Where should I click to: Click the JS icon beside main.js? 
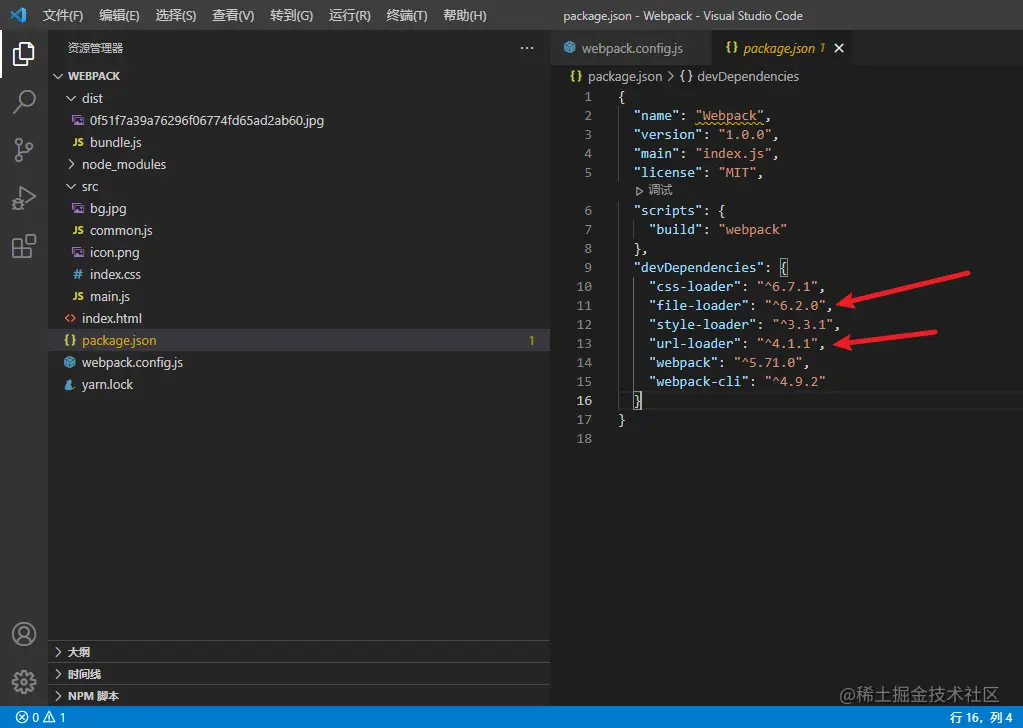(78, 296)
